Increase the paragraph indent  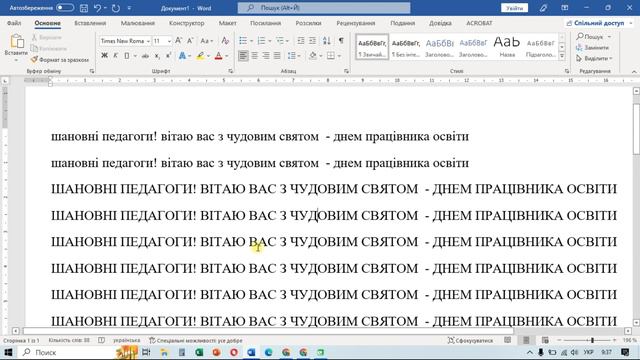(312, 41)
